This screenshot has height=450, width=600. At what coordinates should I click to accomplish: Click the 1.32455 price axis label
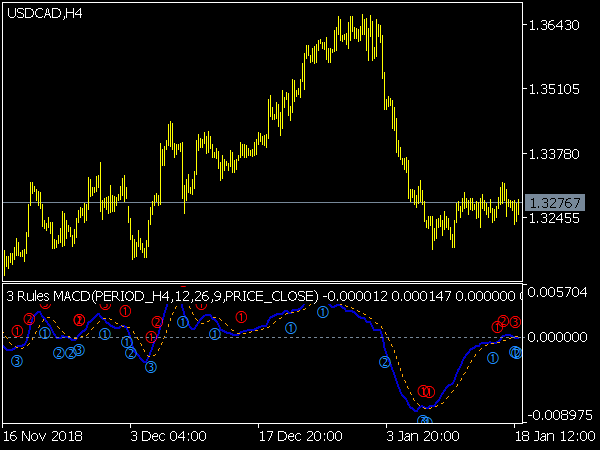coord(554,218)
